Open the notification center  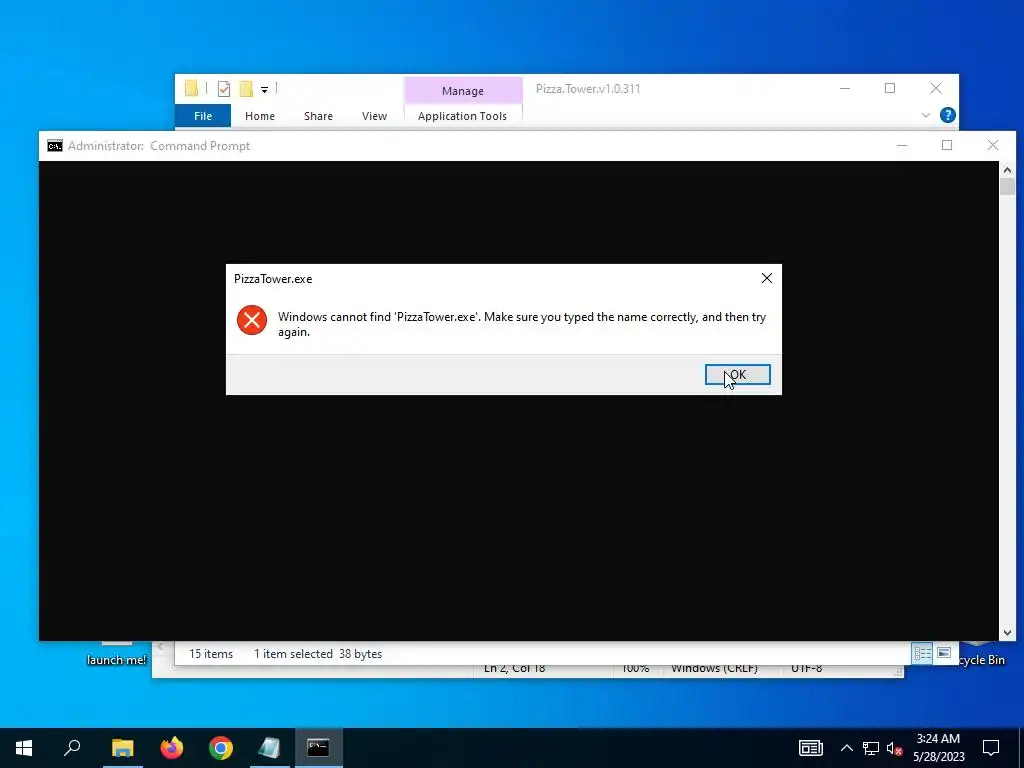(x=991, y=748)
